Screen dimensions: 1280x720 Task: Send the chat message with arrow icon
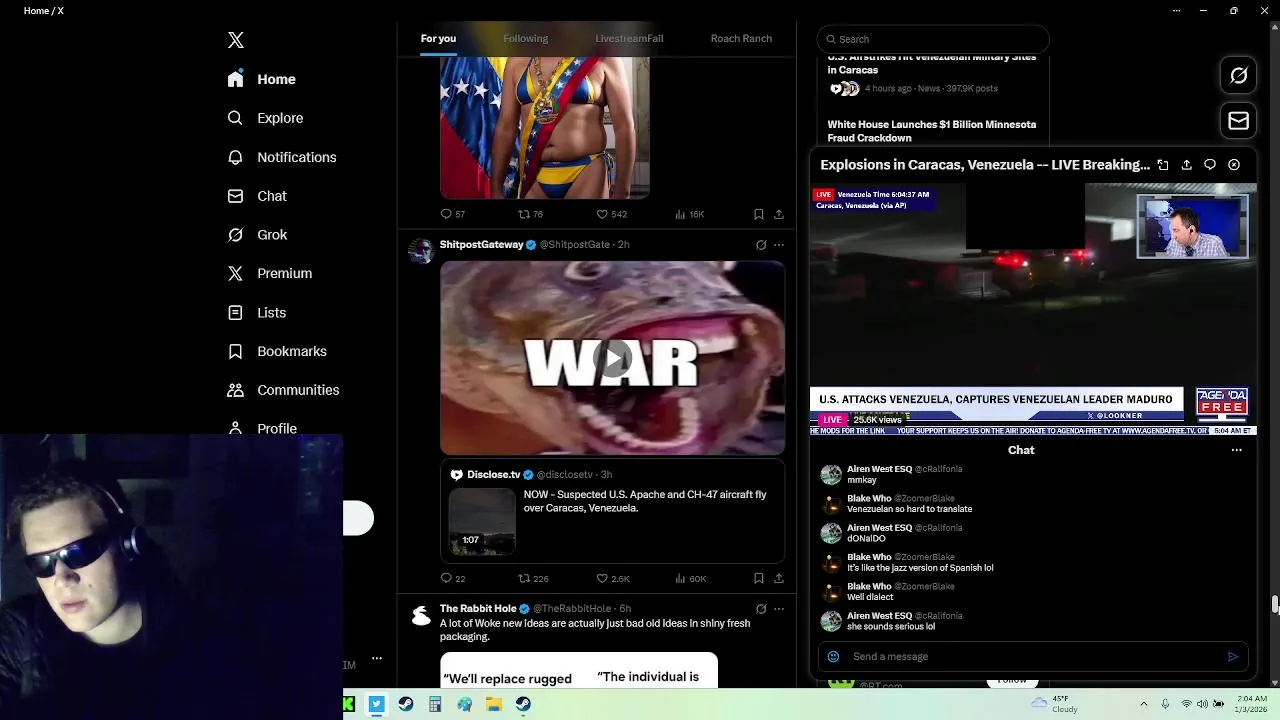(1233, 657)
